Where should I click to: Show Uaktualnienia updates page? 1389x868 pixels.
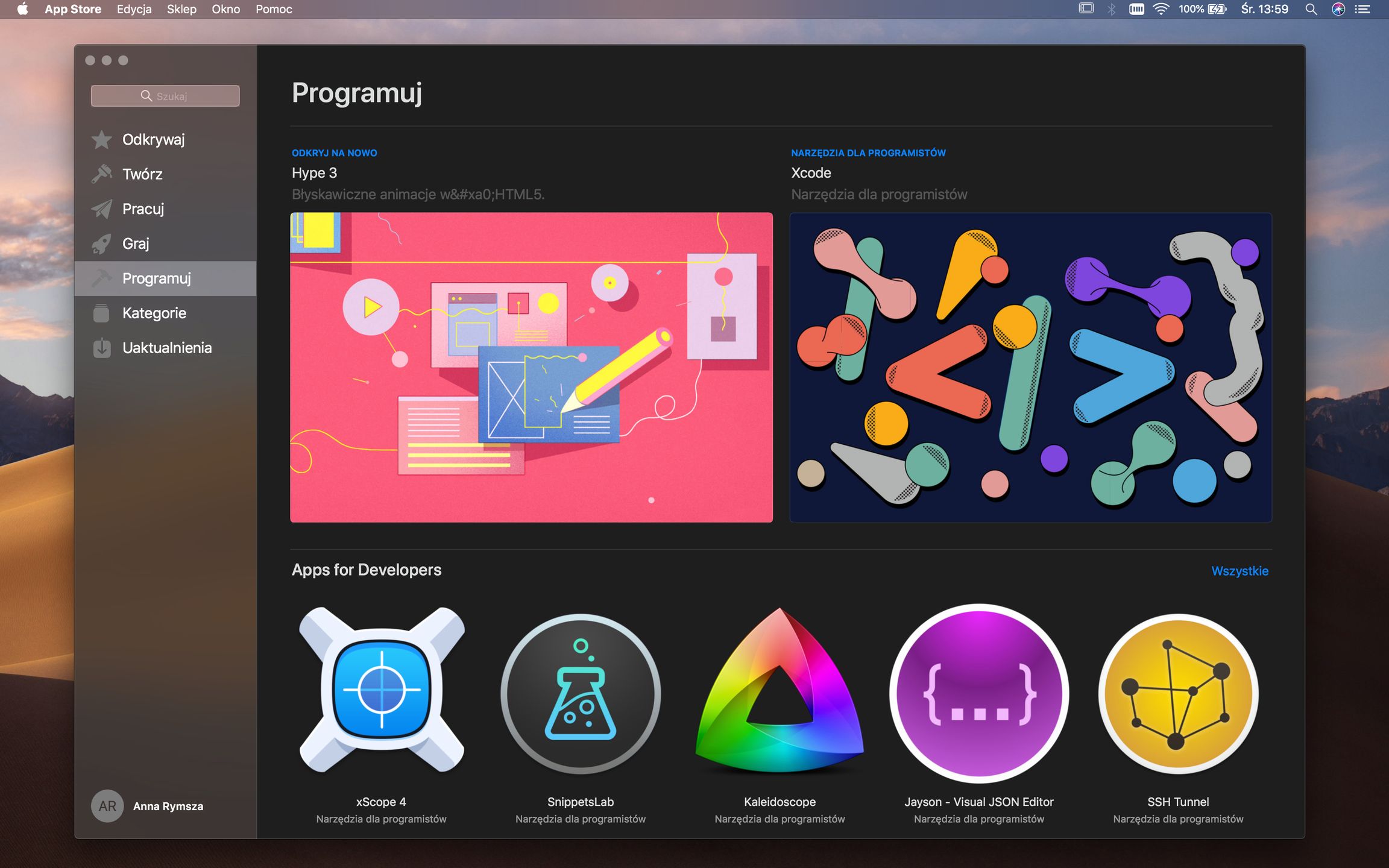point(167,348)
